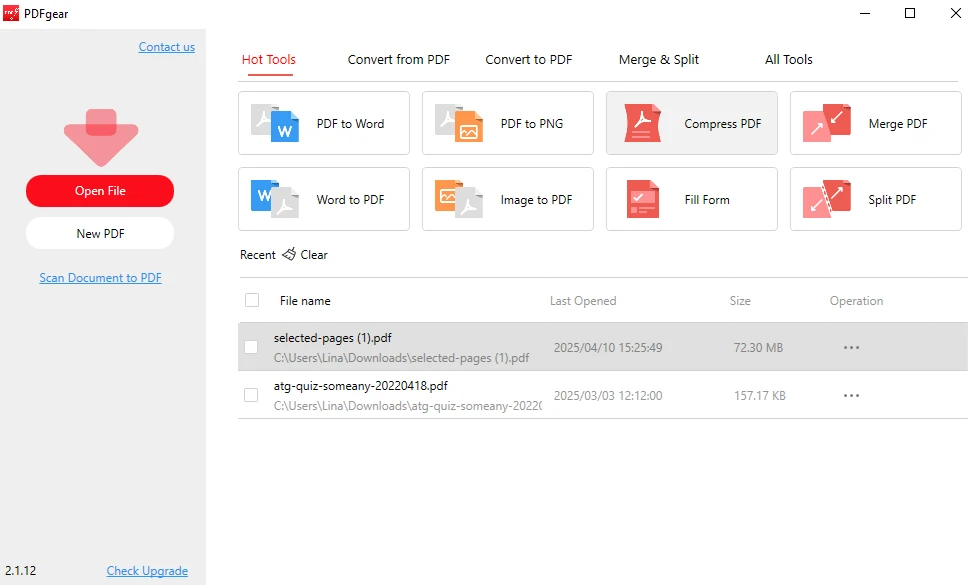Click the 72.30 MB size value
The image size is (975, 585).
click(758, 348)
